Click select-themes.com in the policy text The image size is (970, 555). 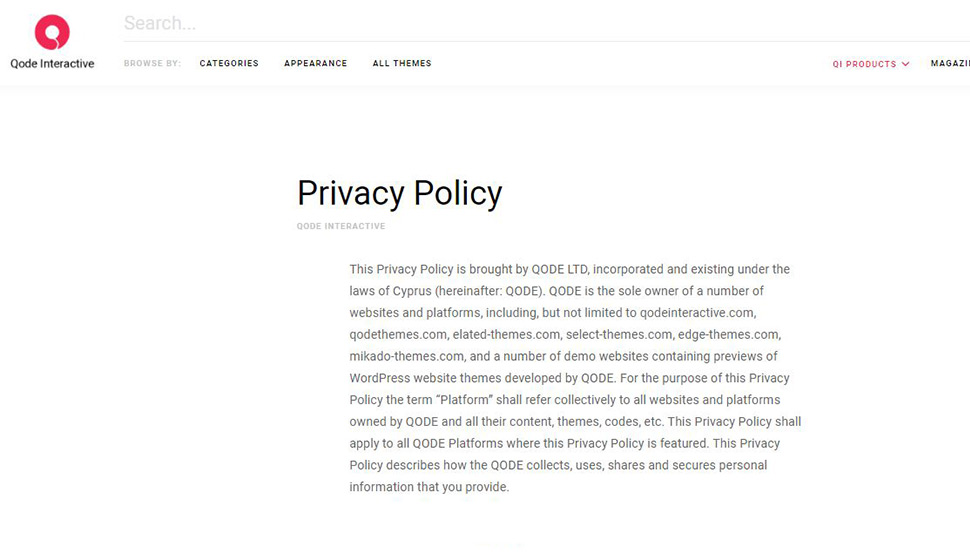(619, 335)
